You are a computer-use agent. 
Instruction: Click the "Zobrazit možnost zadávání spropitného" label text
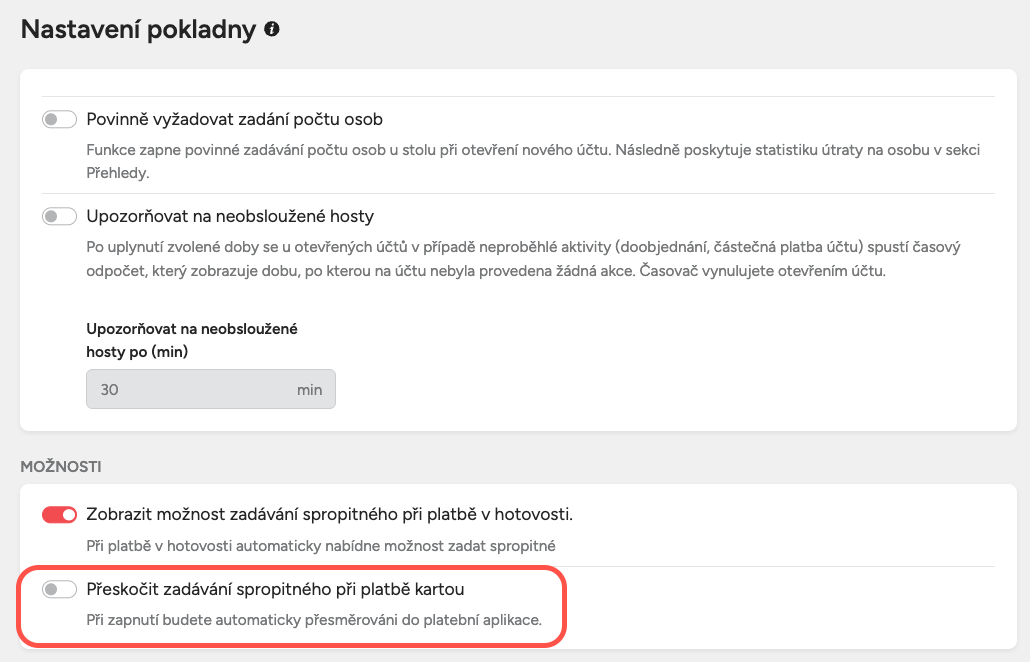330,515
